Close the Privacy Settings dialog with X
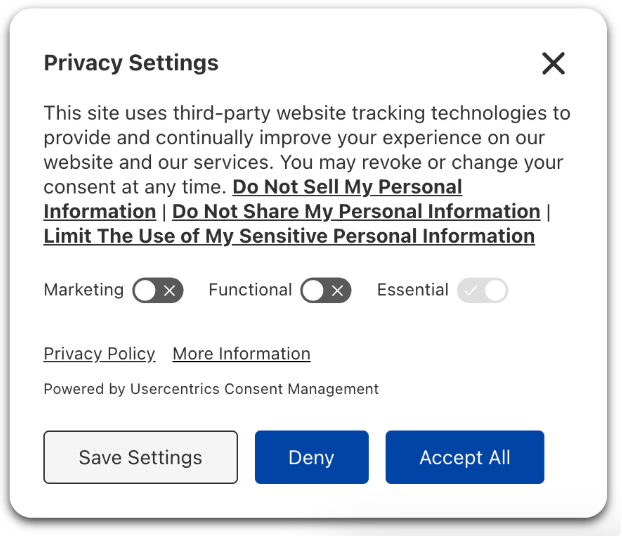Image resolution: width=622 pixels, height=539 pixels. [x=553, y=63]
